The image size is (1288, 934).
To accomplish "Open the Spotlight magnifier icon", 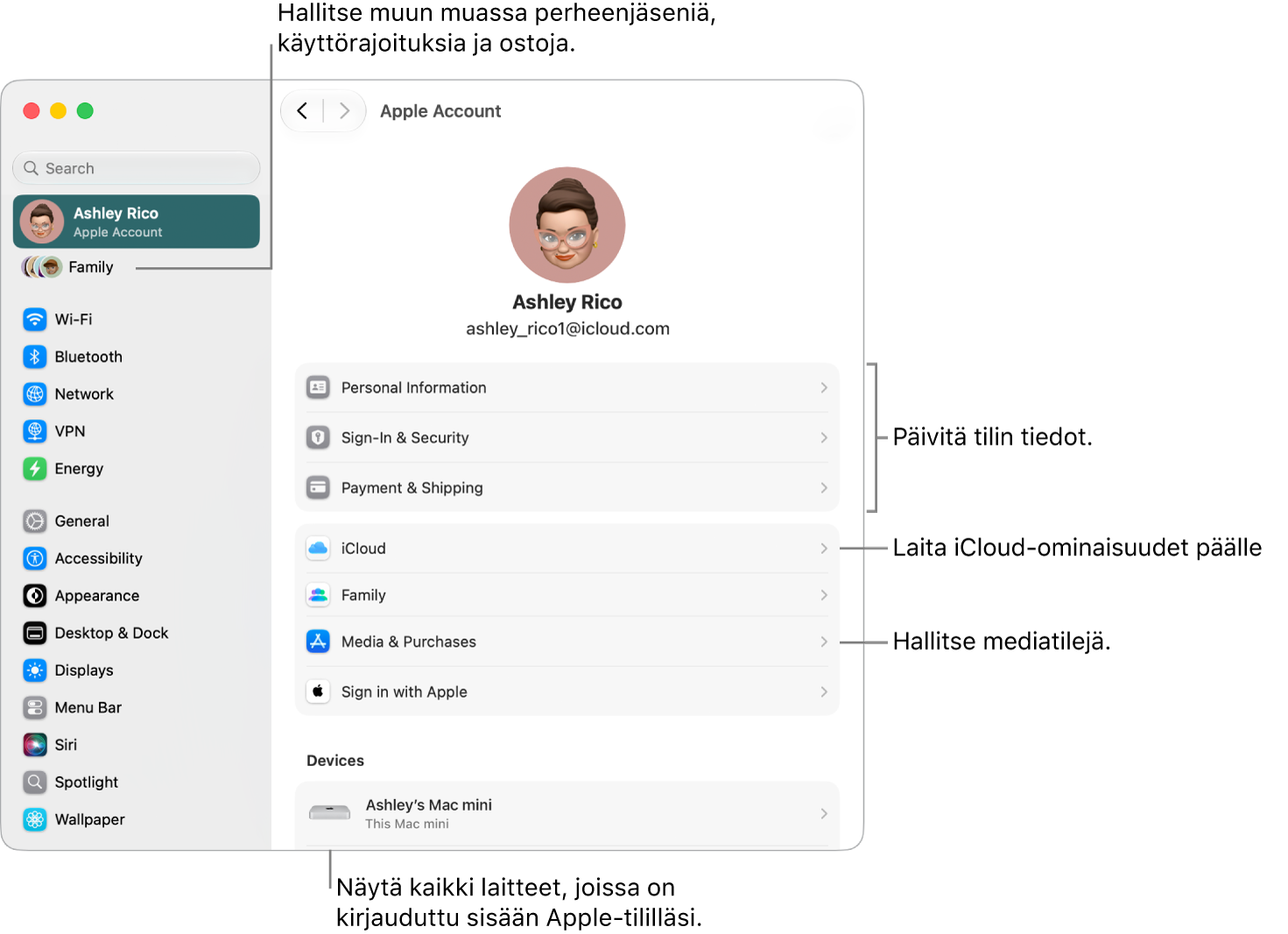I will tap(35, 783).
